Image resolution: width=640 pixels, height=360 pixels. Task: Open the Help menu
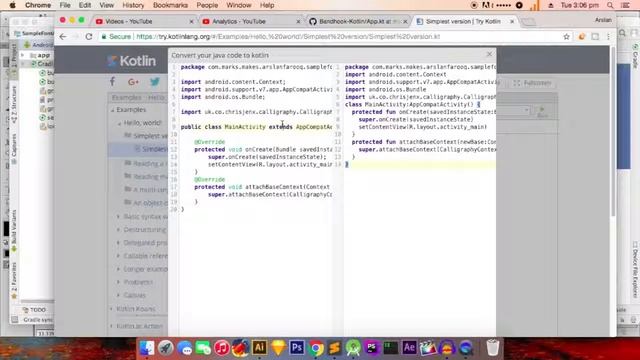267,5
